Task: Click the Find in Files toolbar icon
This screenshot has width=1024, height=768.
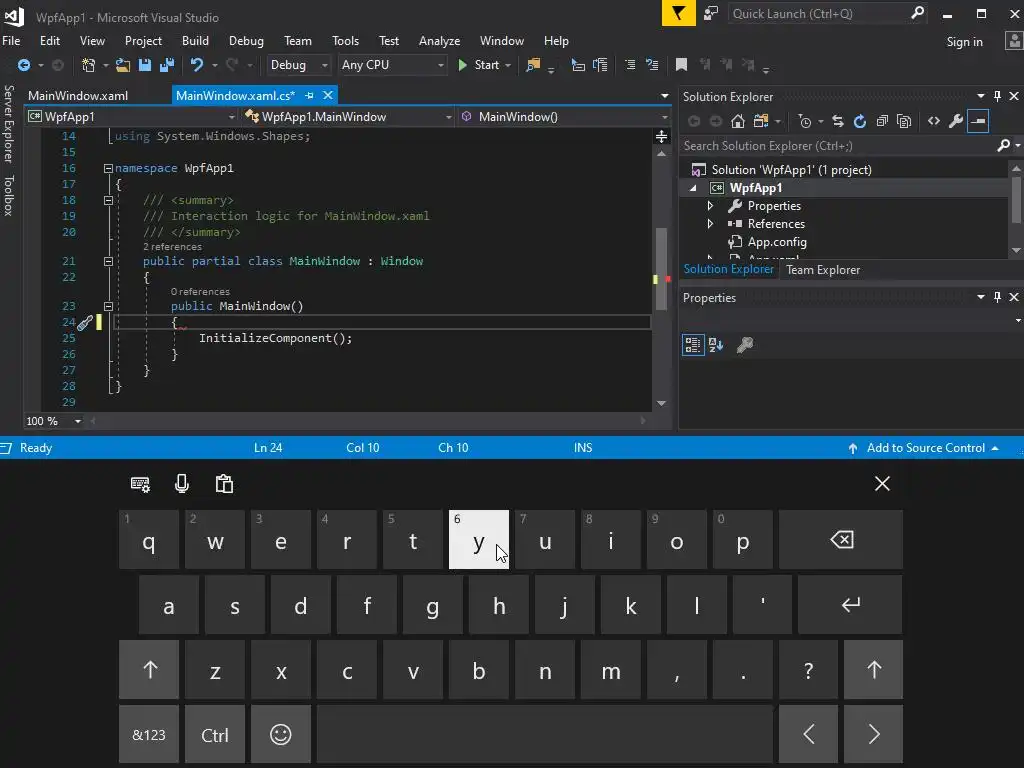Action: (533, 65)
